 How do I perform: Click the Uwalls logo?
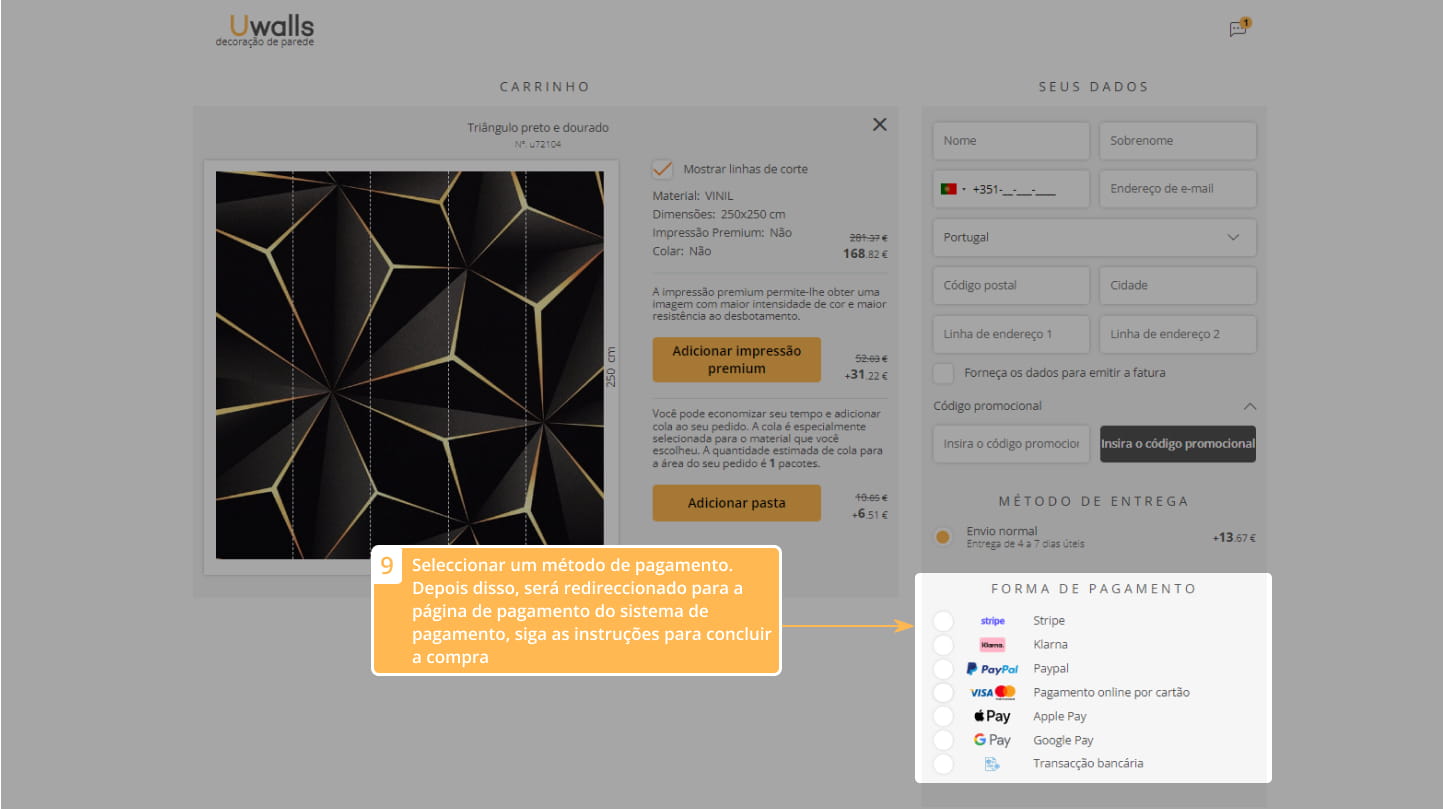click(x=257, y=29)
